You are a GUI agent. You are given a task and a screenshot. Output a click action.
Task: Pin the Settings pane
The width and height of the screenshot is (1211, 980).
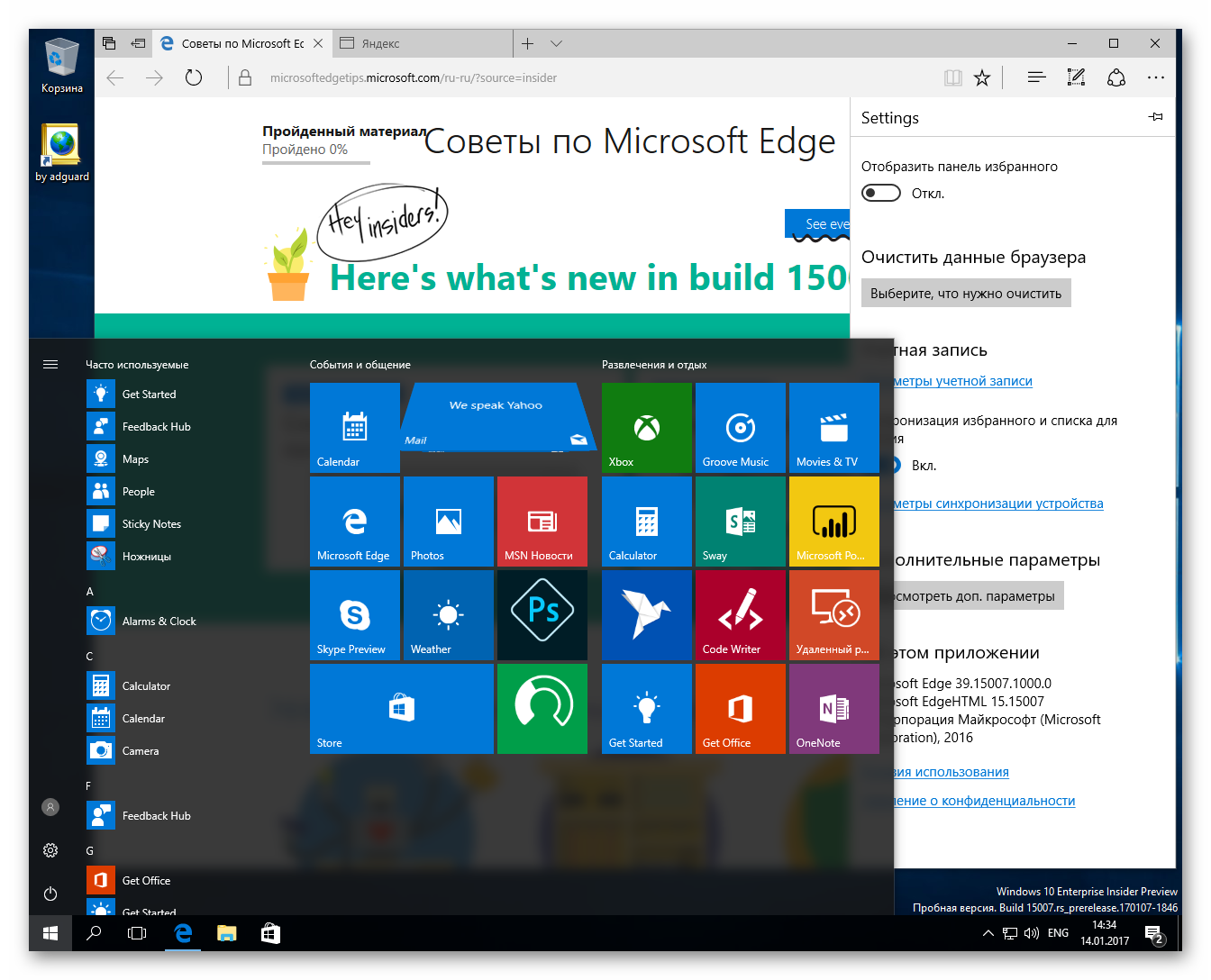[x=1156, y=117]
